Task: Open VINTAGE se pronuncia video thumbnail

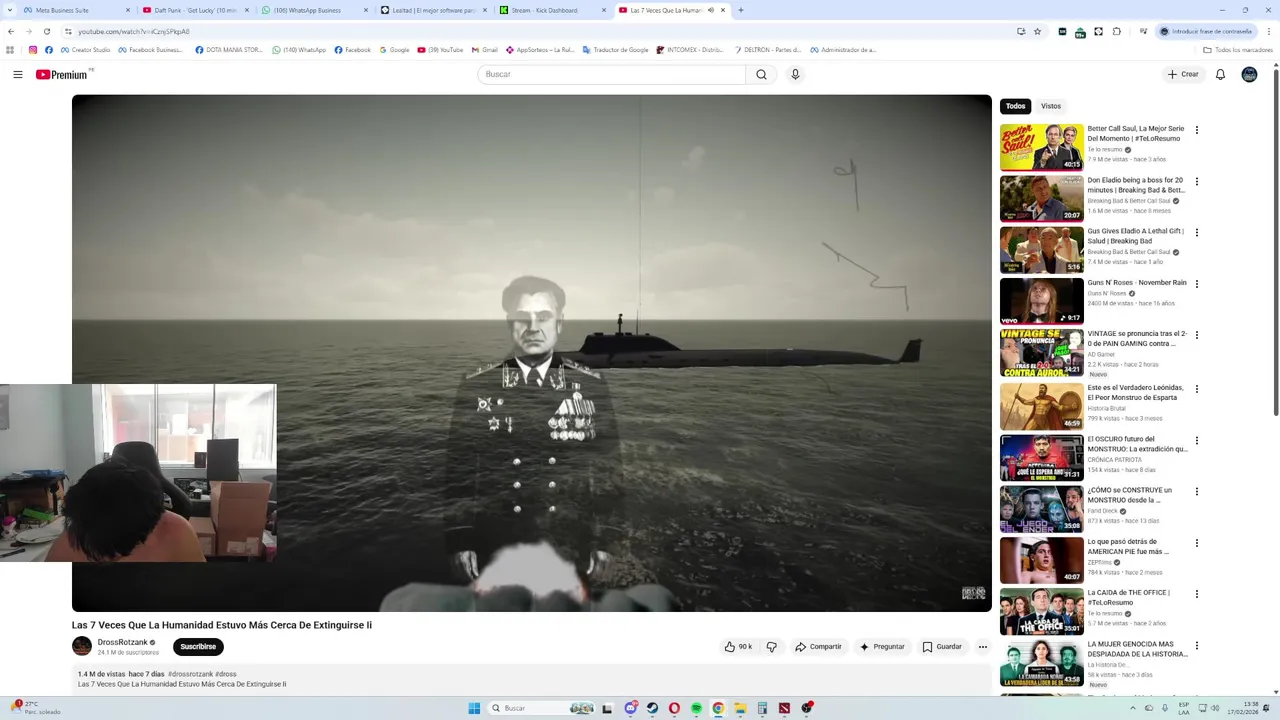Action: tap(1042, 353)
